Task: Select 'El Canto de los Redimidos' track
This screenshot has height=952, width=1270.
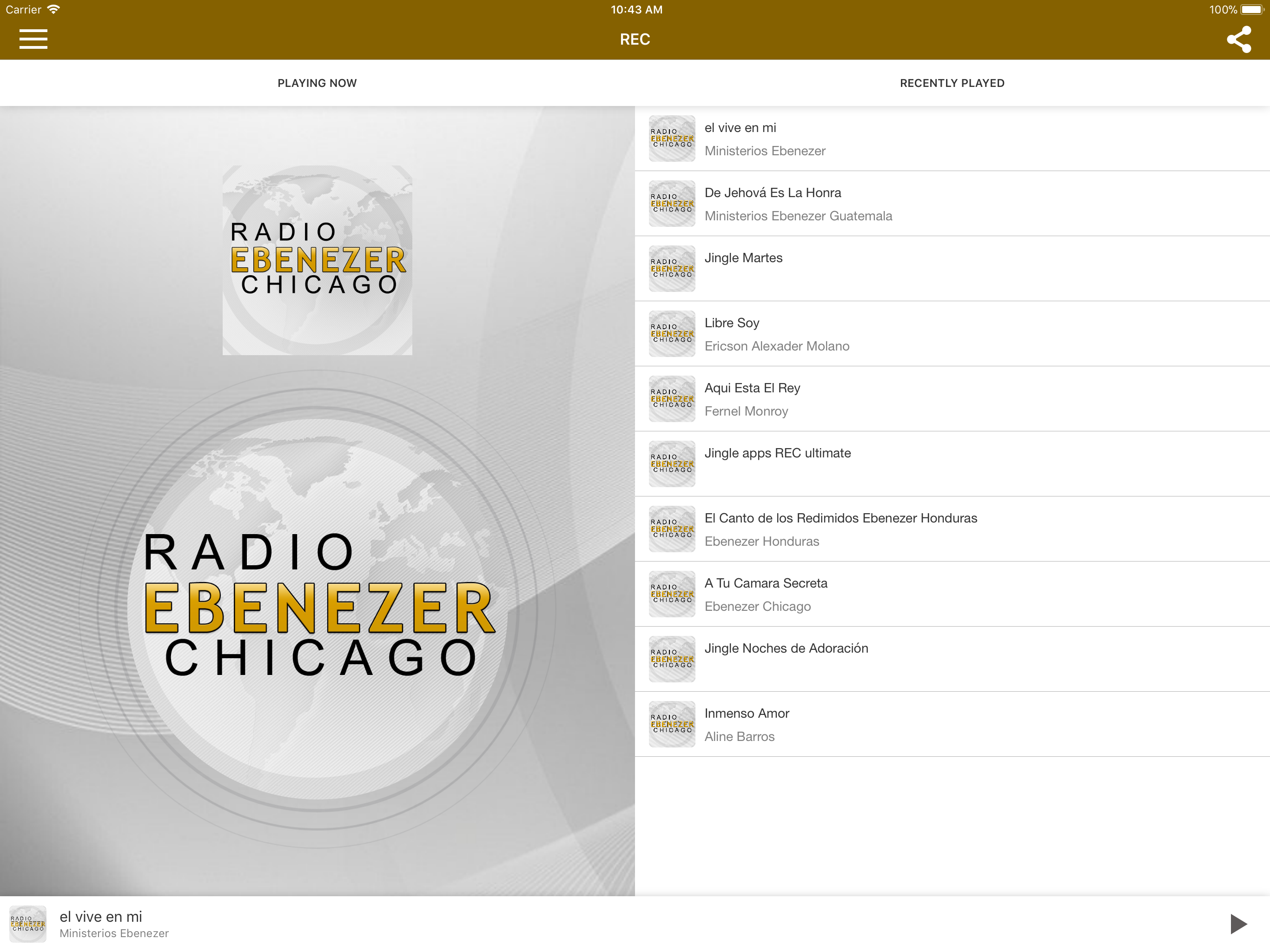Action: (952, 529)
